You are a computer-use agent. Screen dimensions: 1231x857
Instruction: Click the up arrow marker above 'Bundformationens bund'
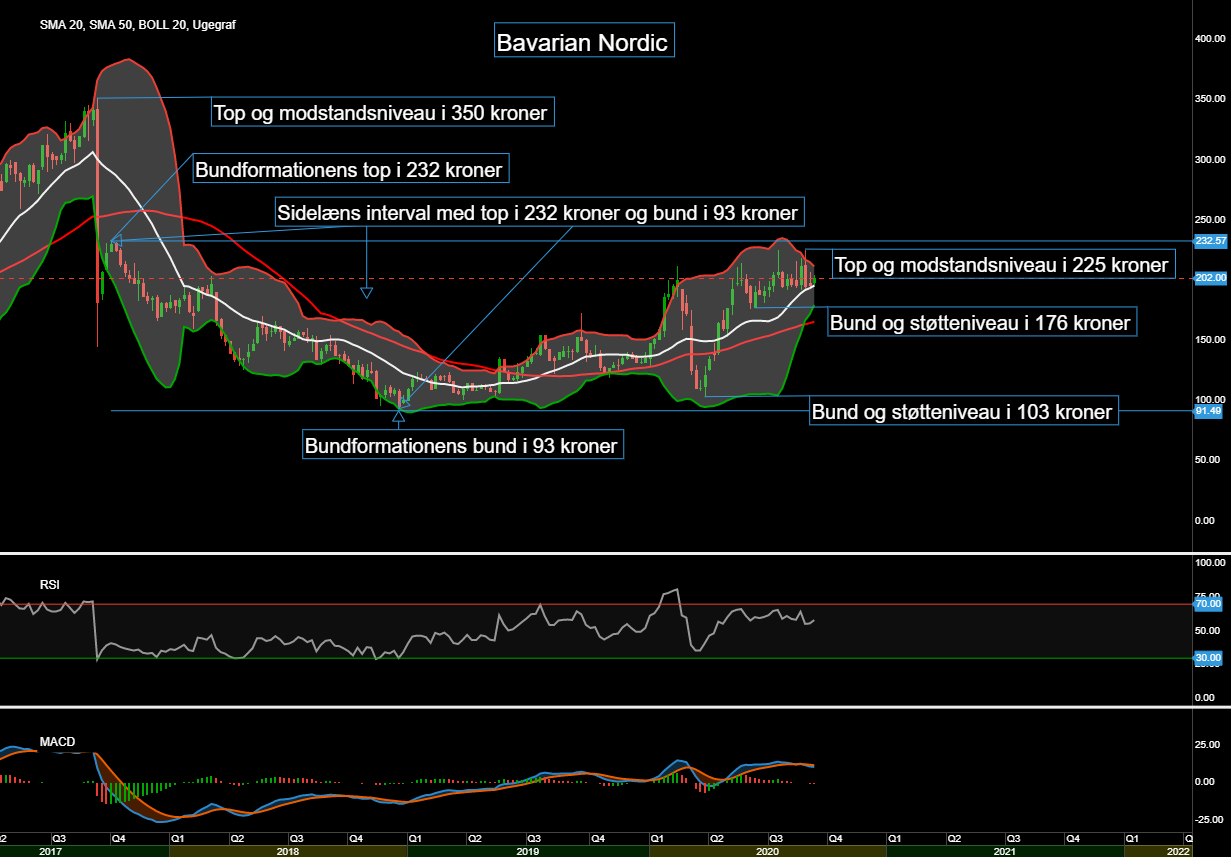coord(398,418)
